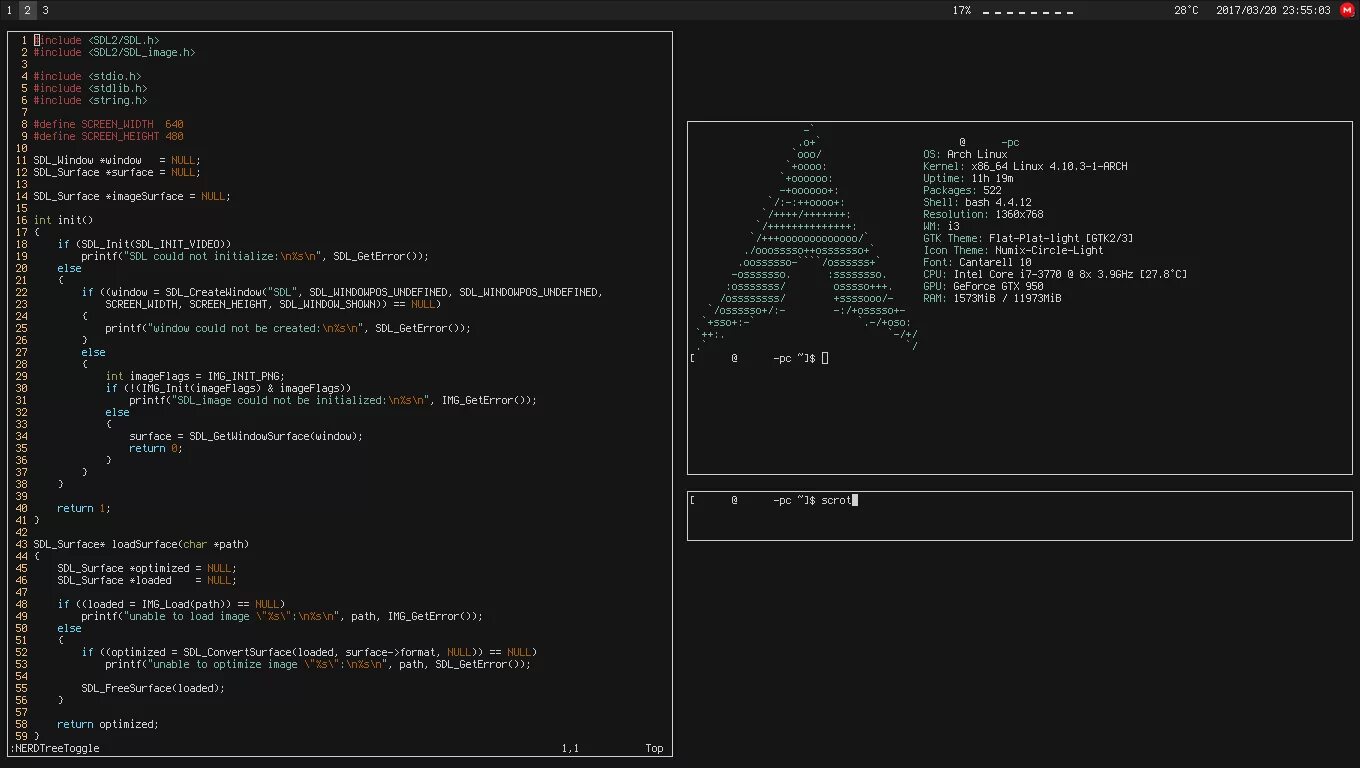Click the return 0; line in vim
Image resolution: width=1360 pixels, height=768 pixels.
click(x=156, y=448)
